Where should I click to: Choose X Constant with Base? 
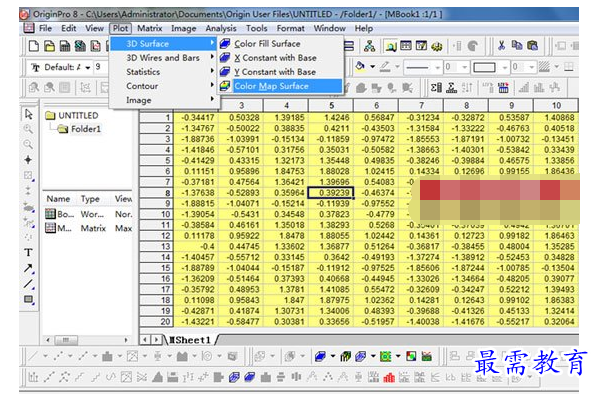280,58
